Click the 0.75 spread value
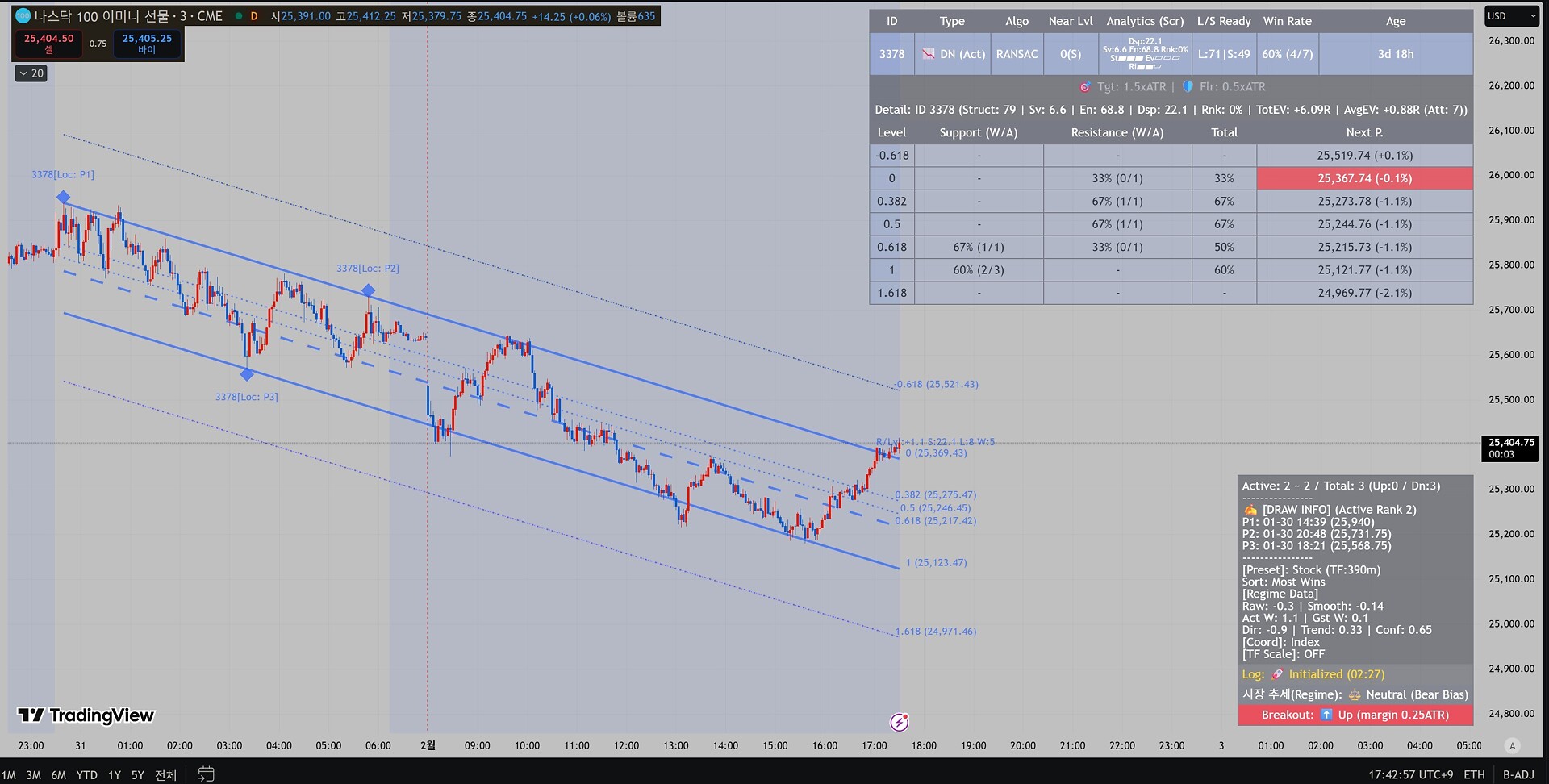Viewport: 1549px width, 784px height. coord(98,44)
